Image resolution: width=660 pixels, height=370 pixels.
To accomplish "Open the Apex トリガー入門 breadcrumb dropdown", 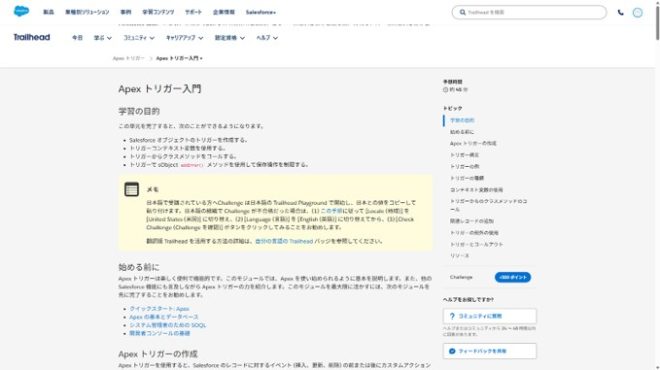I will [179, 59].
